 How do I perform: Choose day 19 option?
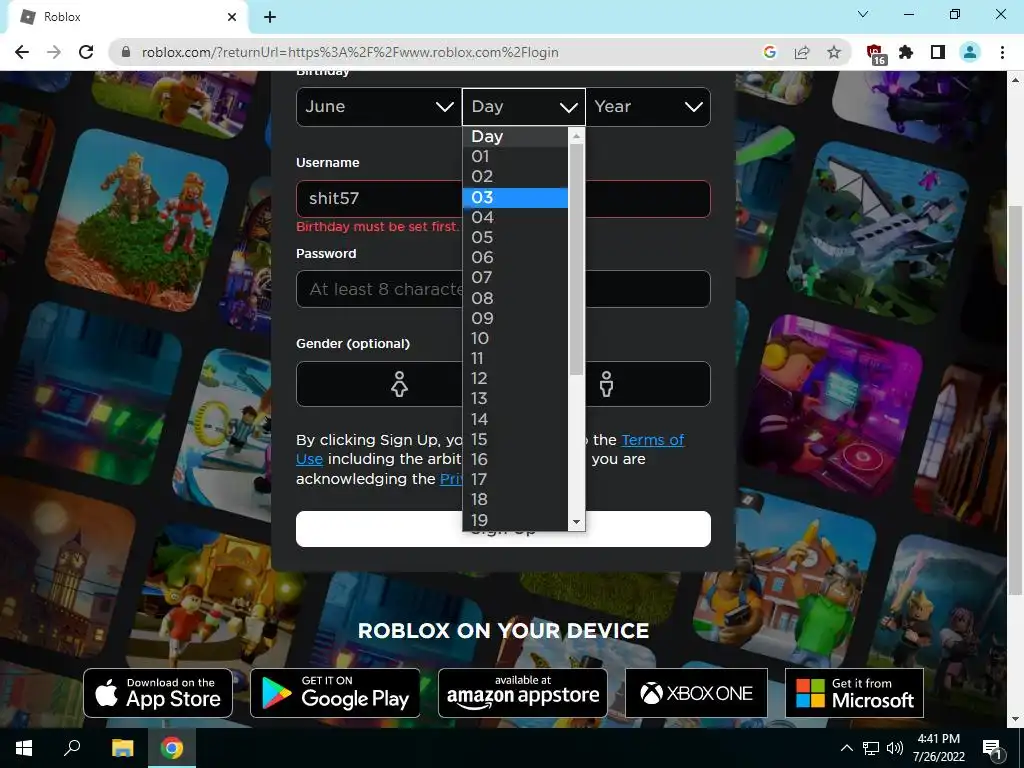pyautogui.click(x=515, y=520)
